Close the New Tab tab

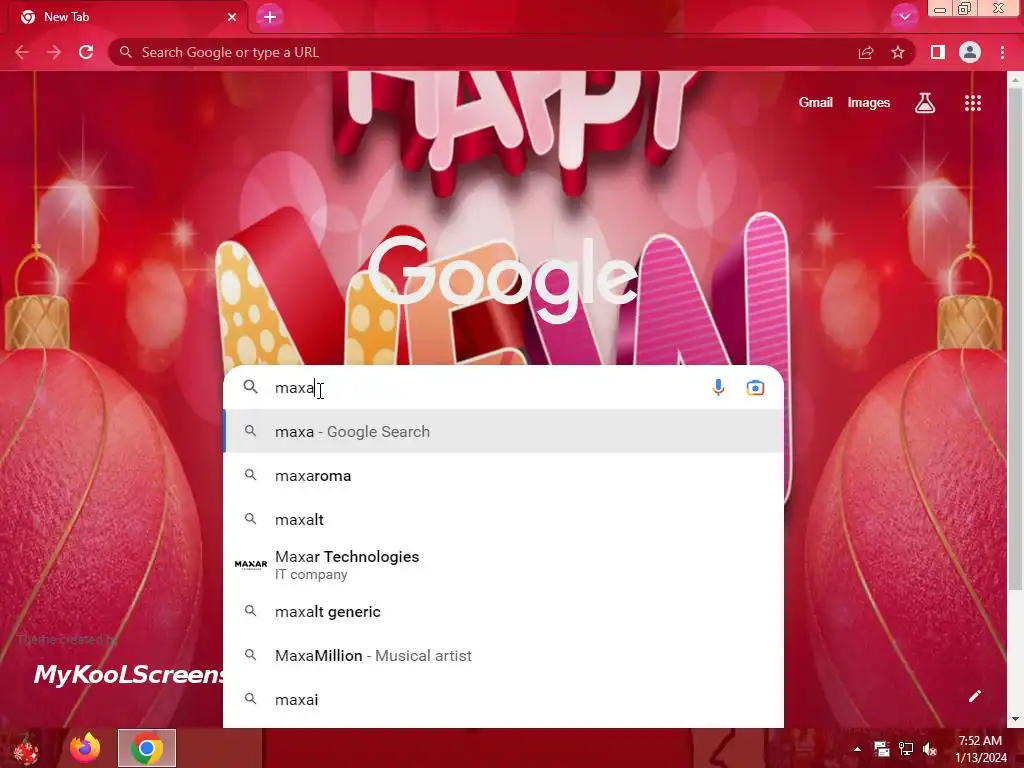pyautogui.click(x=232, y=17)
